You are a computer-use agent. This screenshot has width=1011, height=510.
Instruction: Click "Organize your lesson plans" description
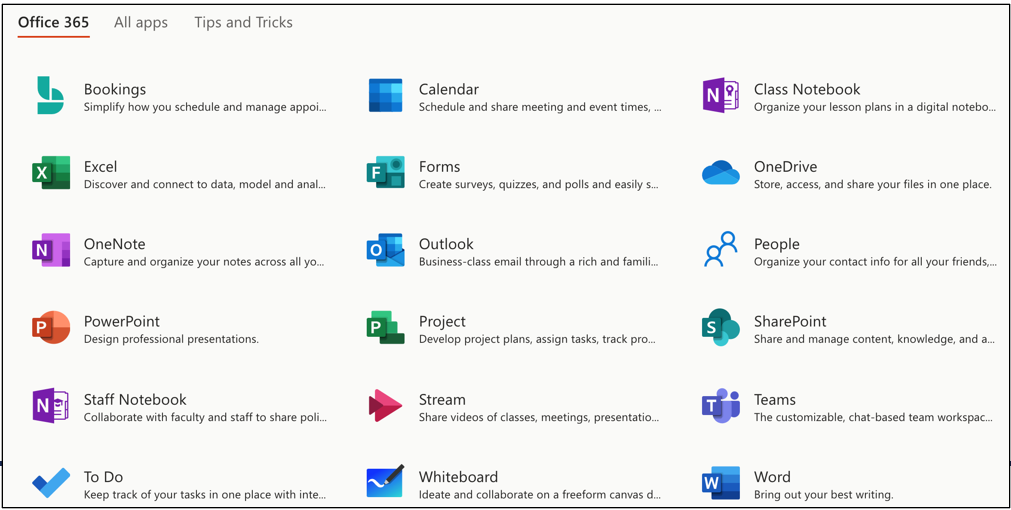tap(875, 107)
